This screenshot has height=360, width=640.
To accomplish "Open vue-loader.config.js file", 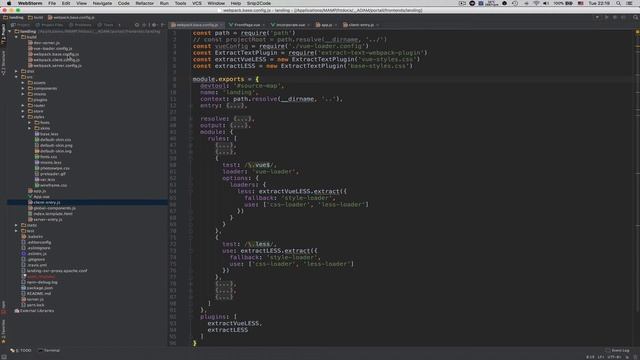I will (50, 49).
